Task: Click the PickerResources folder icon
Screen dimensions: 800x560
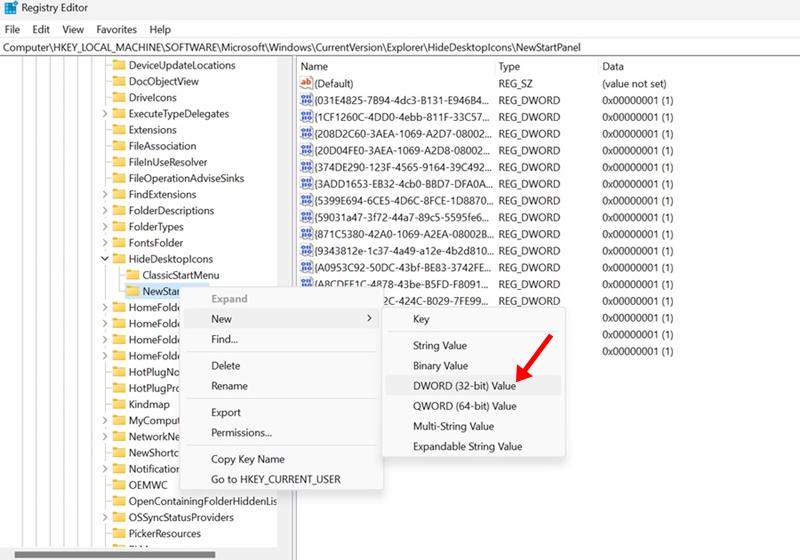Action: [x=119, y=533]
